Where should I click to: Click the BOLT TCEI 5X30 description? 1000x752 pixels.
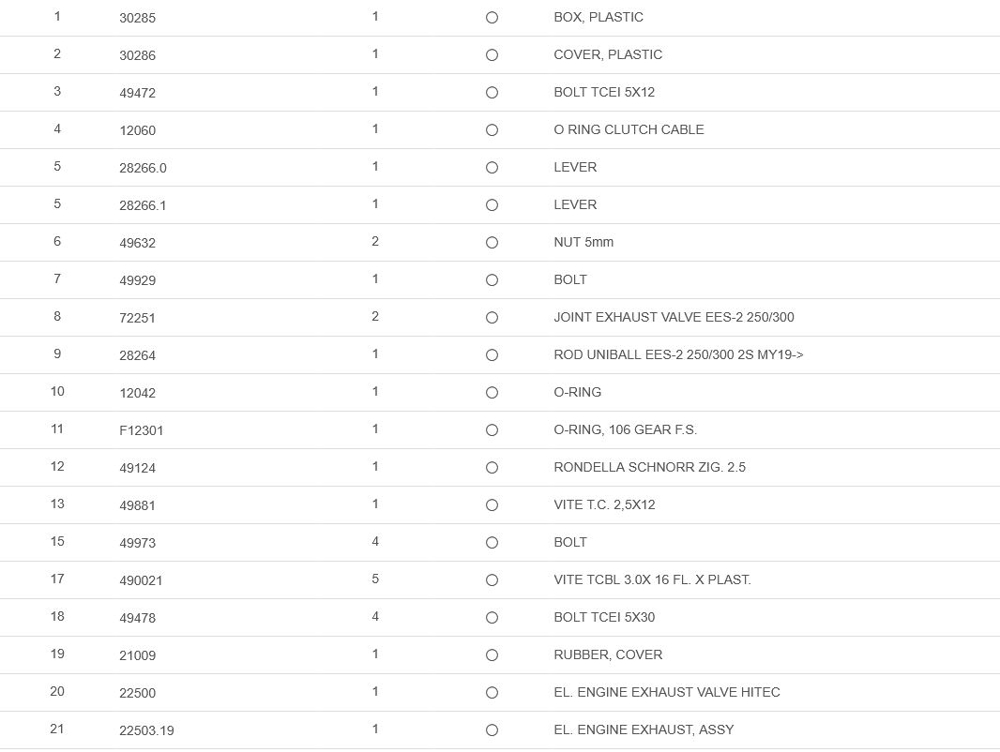[x=604, y=617]
